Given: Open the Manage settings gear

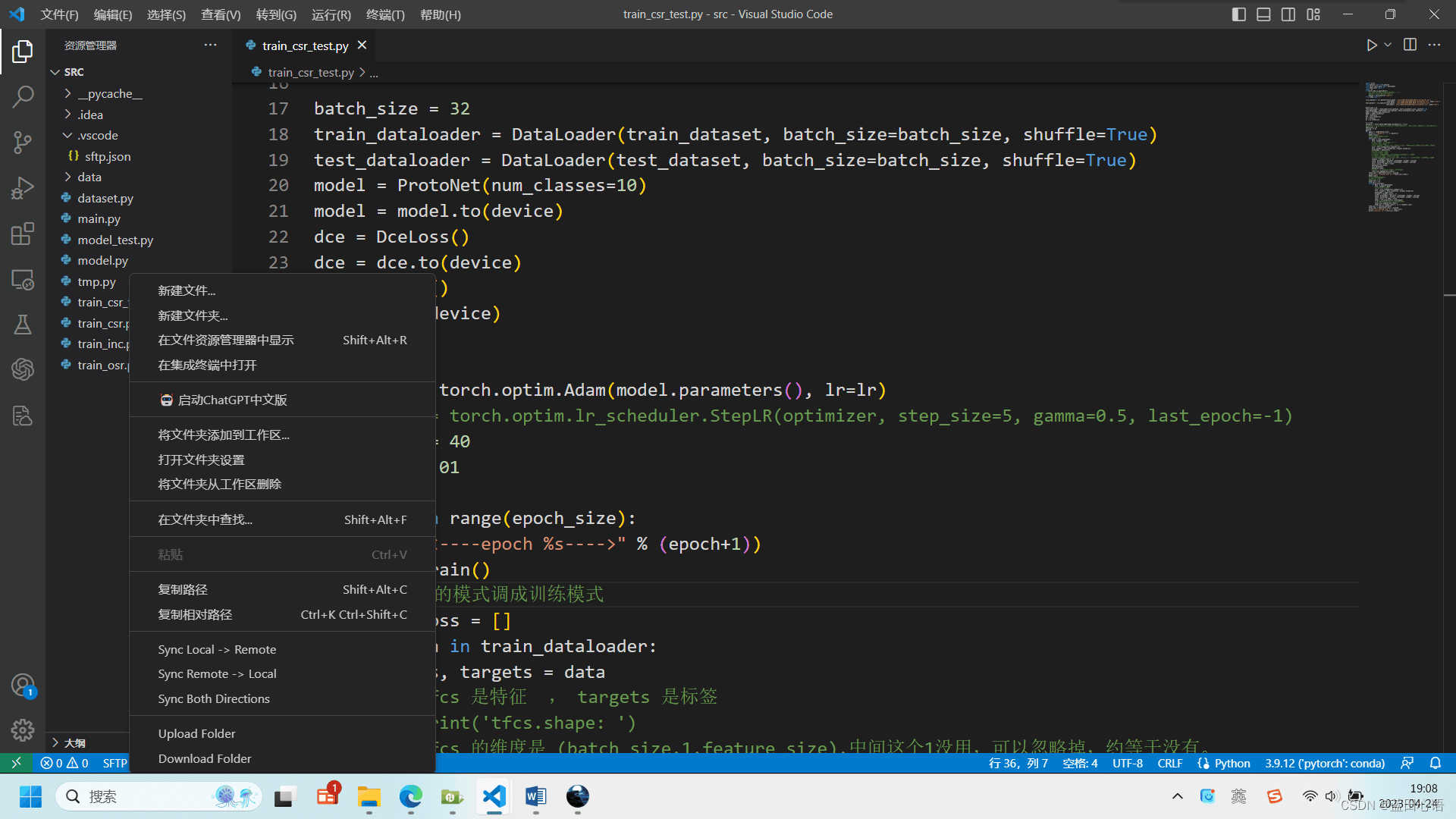Looking at the screenshot, I should tap(22, 730).
